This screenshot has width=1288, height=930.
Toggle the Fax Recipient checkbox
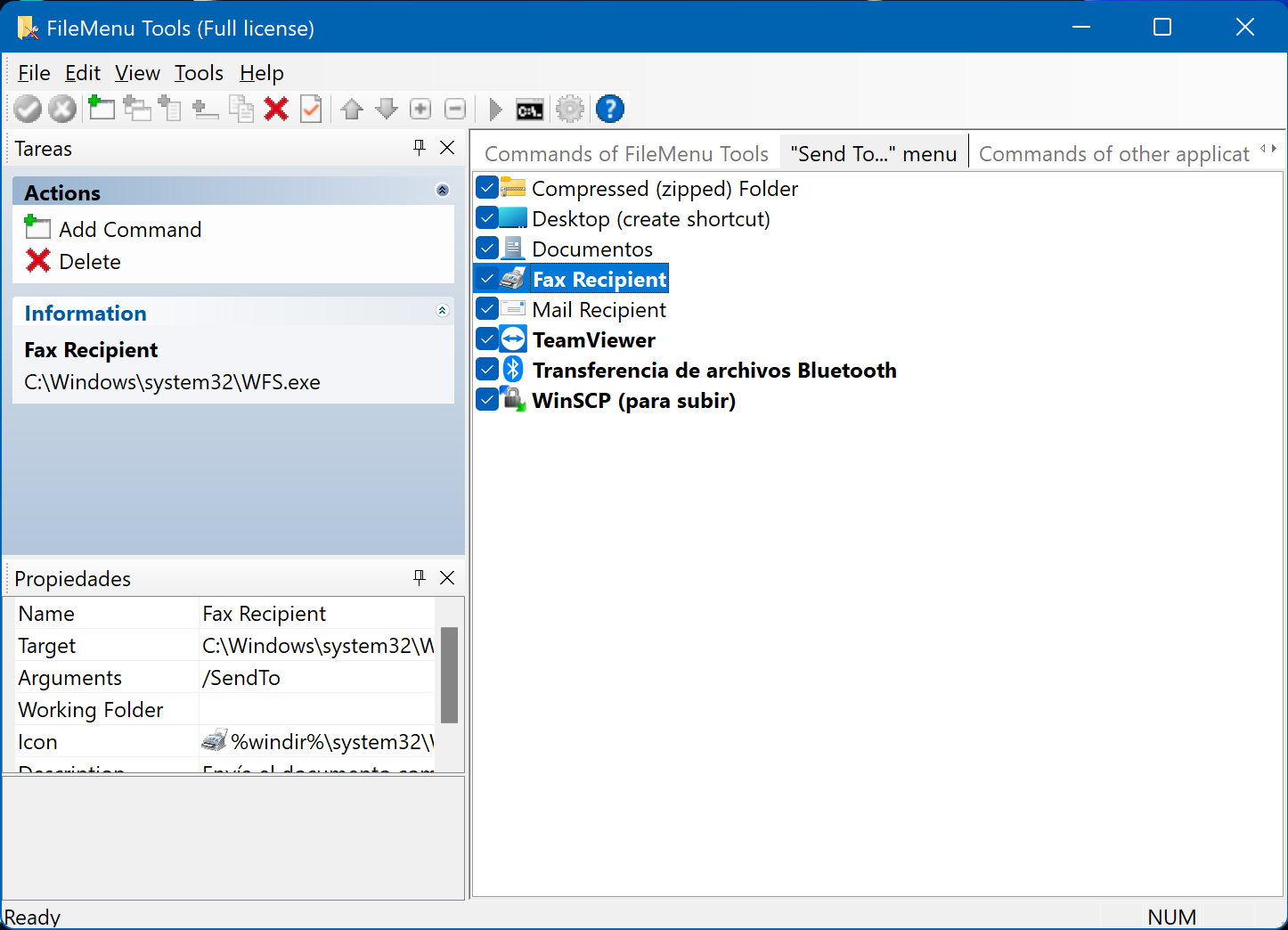[x=487, y=279]
